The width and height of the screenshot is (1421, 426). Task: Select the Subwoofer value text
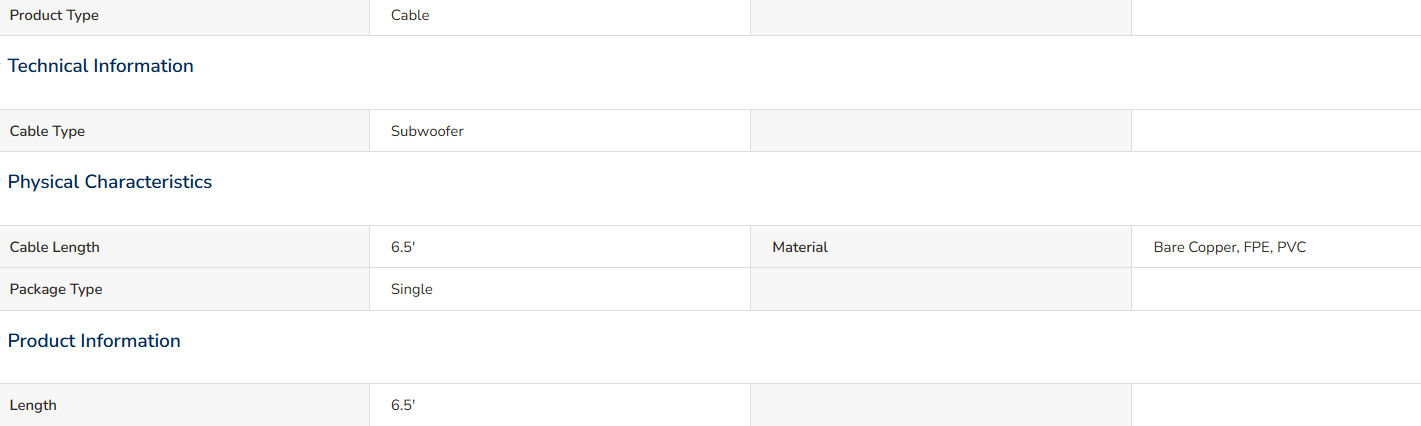(427, 131)
